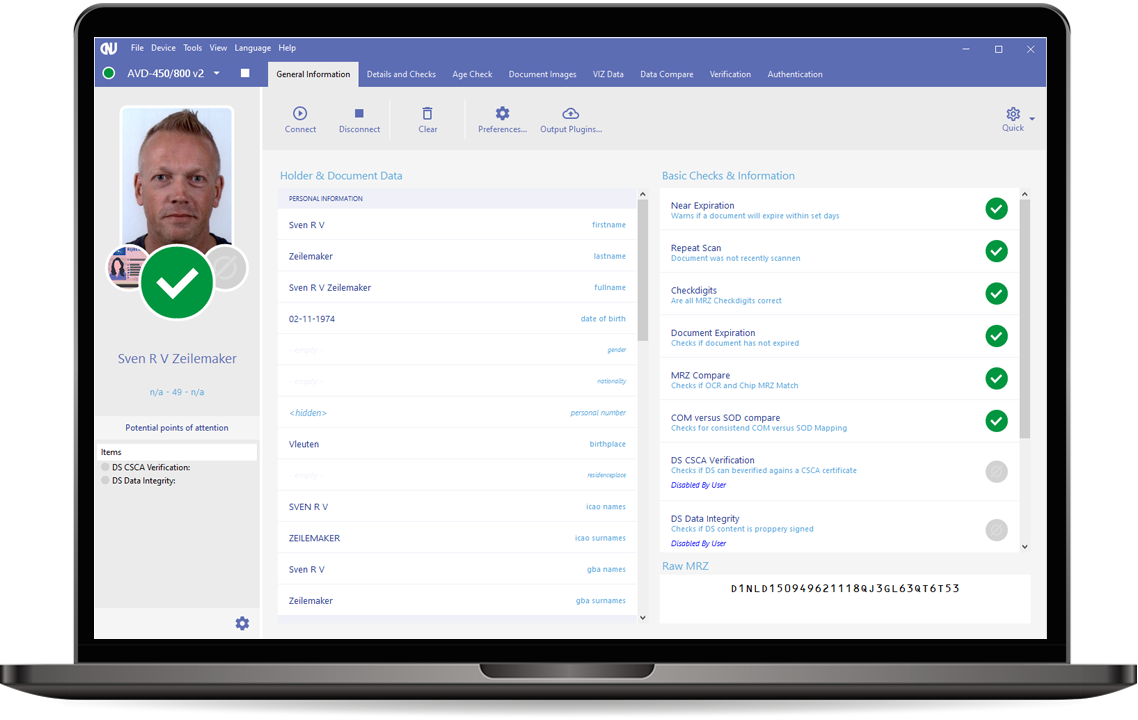This screenshot has height=720, width=1138.
Task: Click the basic checks scrollbar up arrow
Action: pyautogui.click(x=1025, y=194)
